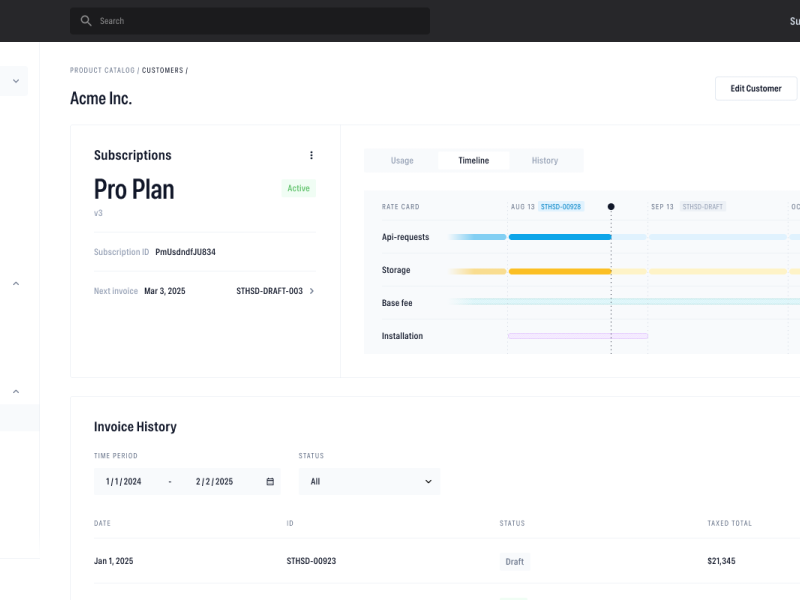The width and height of the screenshot is (800, 600).
Task: Click the Acme Inc. heading
Action: click(101, 98)
